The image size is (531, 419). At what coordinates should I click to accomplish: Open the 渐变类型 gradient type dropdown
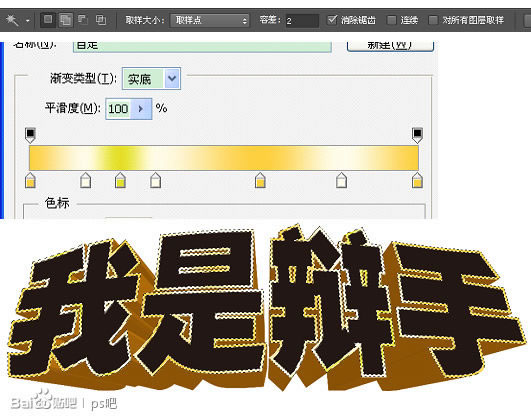tap(151, 79)
